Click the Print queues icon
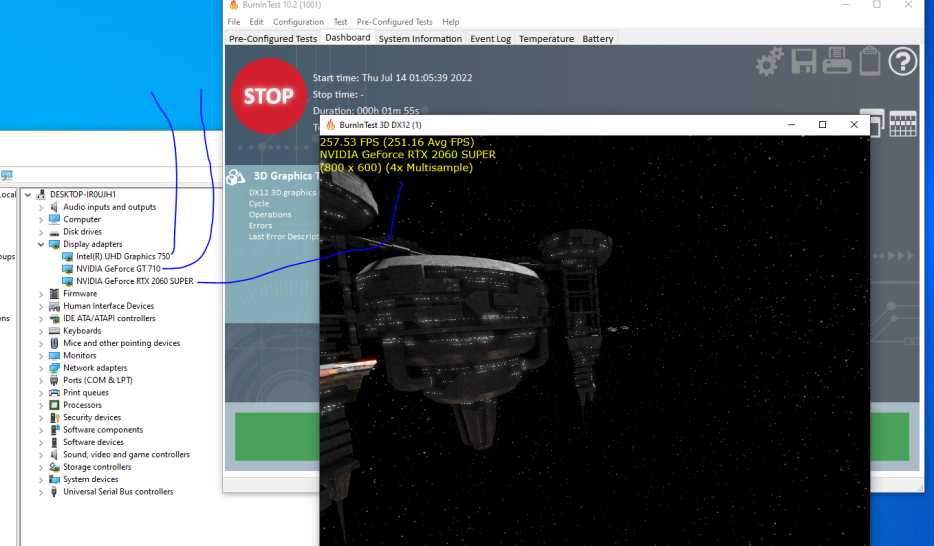Viewport: 934px width, 546px height. click(54, 392)
